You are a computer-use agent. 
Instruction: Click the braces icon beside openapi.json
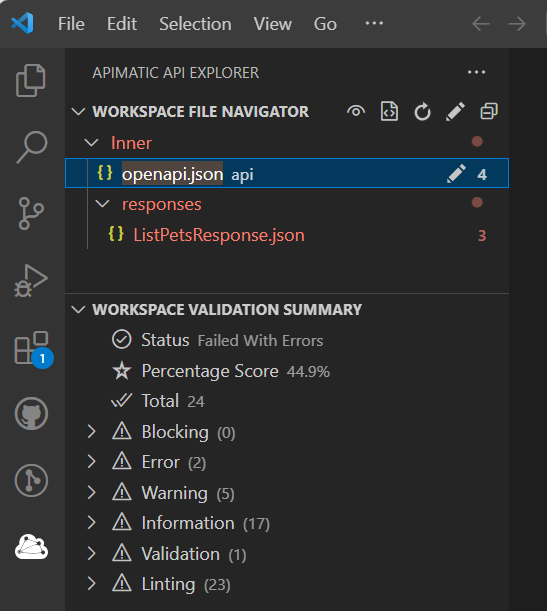[105, 173]
